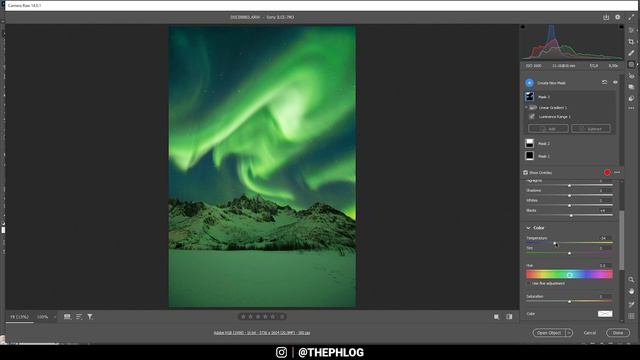The image size is (640, 360).
Task: Open Camera Raw preferences gear
Action: pyautogui.click(x=618, y=17)
